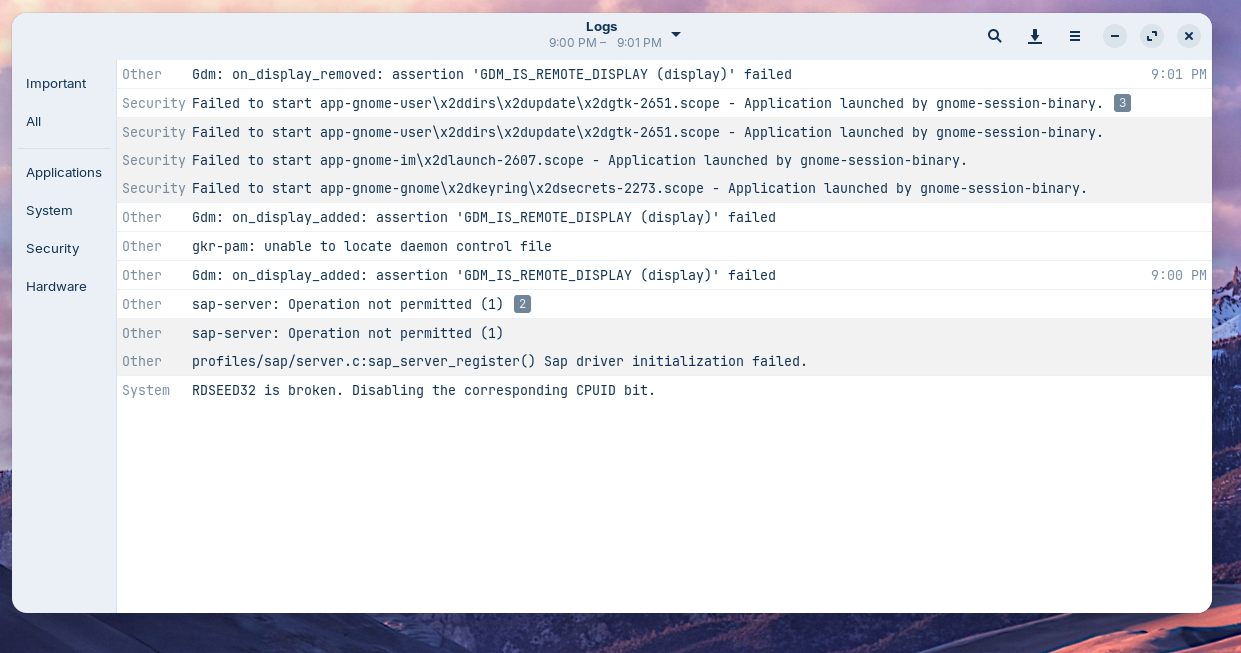This screenshot has width=1241, height=653.
Task: Open the RDSEED32 is broken log entry
Action: (x=664, y=390)
